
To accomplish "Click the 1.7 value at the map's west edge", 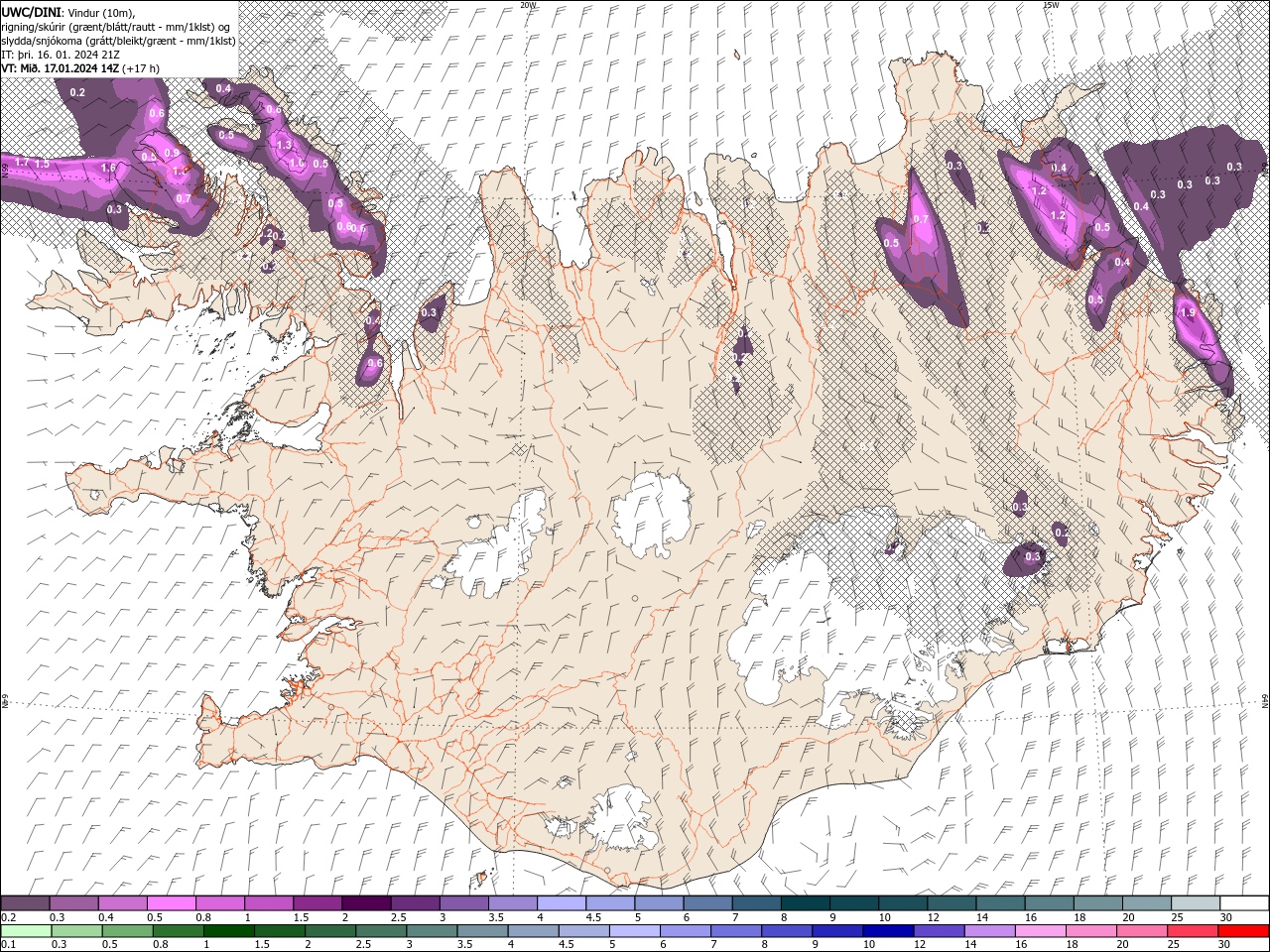I will [21, 162].
